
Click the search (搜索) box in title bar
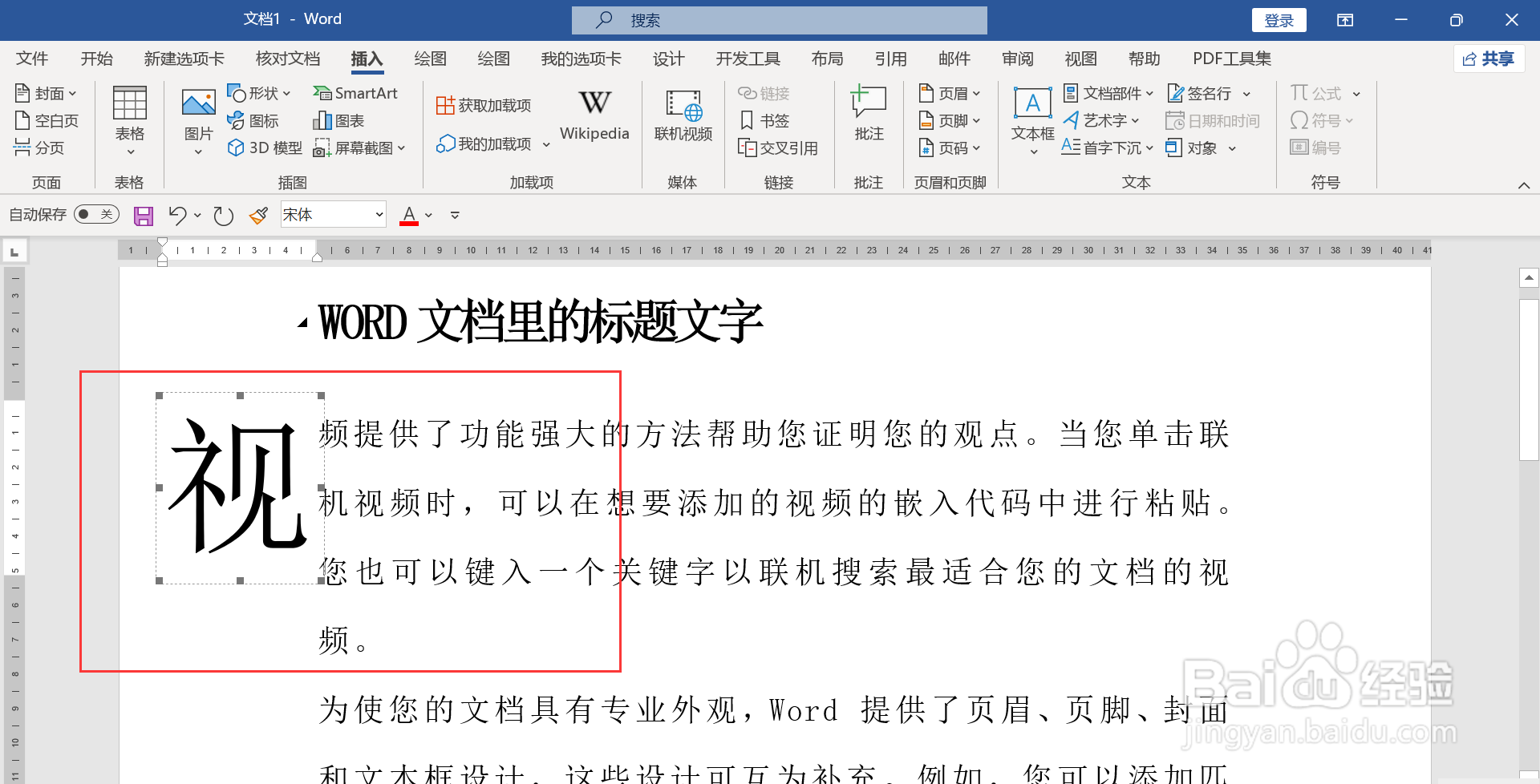pos(779,20)
